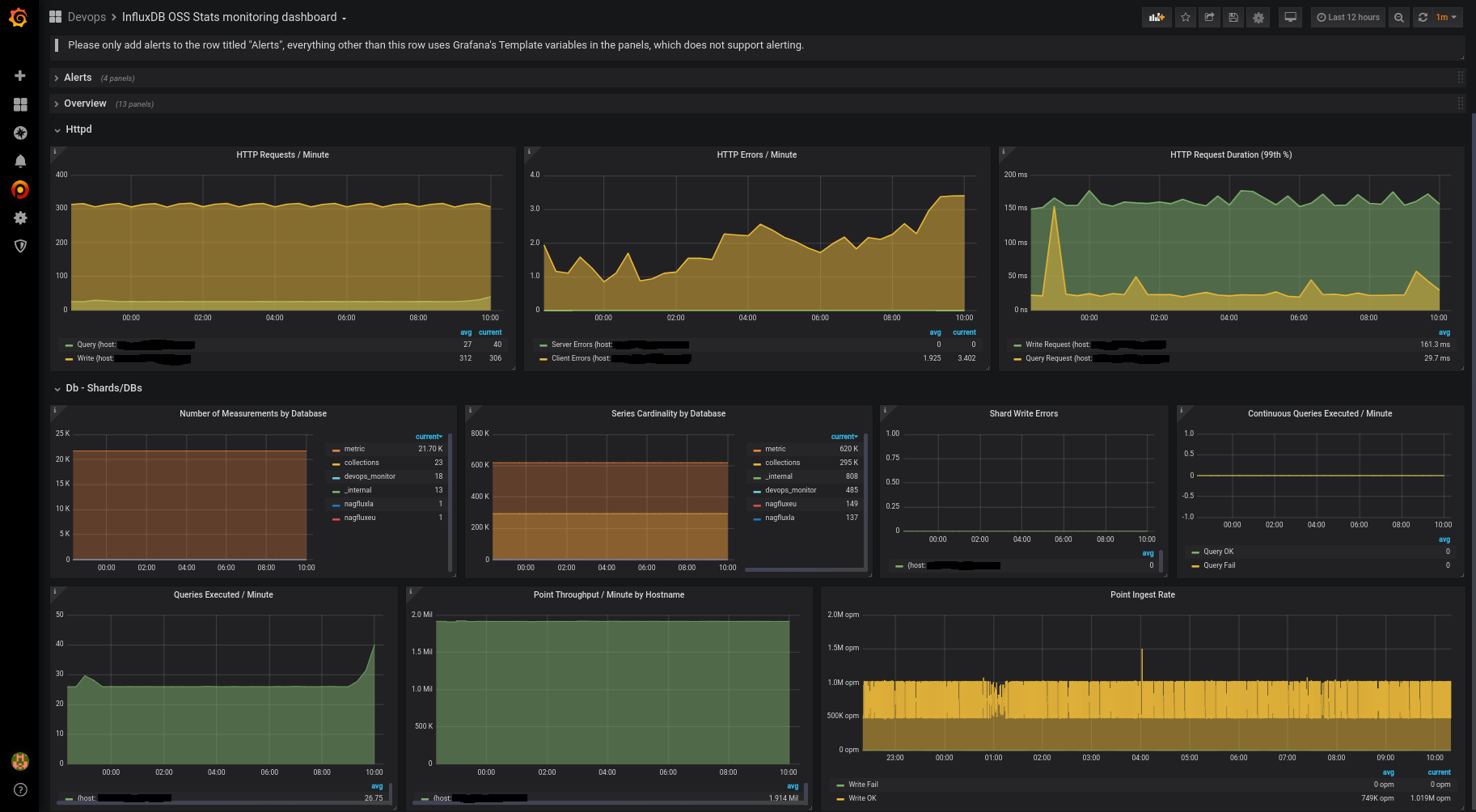
Task: Open HTTP Errors / Minute panel title menu
Action: [x=756, y=154]
